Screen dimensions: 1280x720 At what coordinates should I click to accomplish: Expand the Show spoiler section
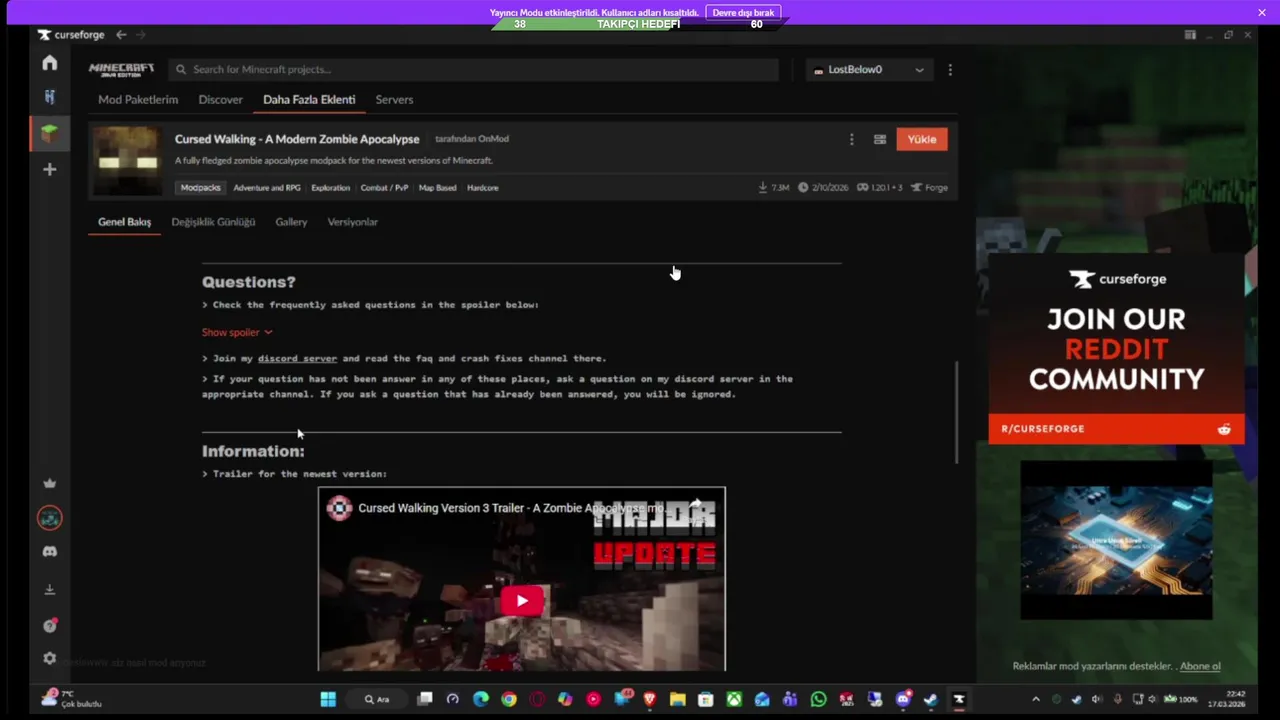237,332
